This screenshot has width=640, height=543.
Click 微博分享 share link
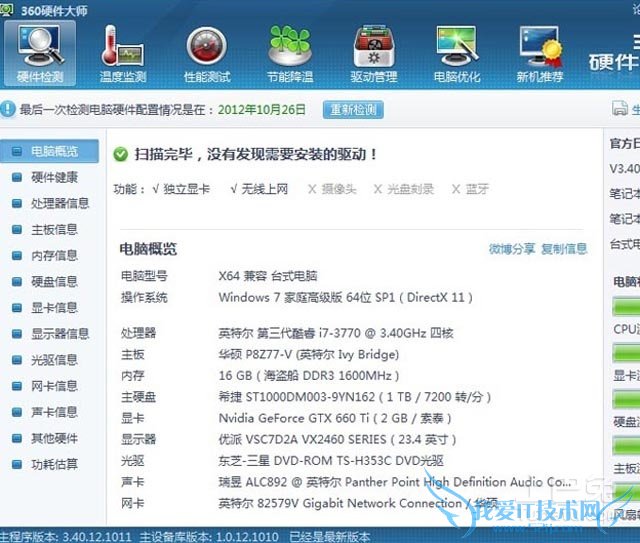pos(512,249)
